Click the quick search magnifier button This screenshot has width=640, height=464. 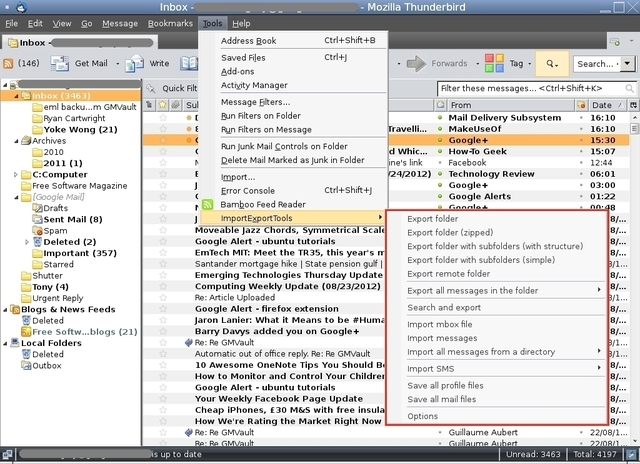[x=552, y=64]
